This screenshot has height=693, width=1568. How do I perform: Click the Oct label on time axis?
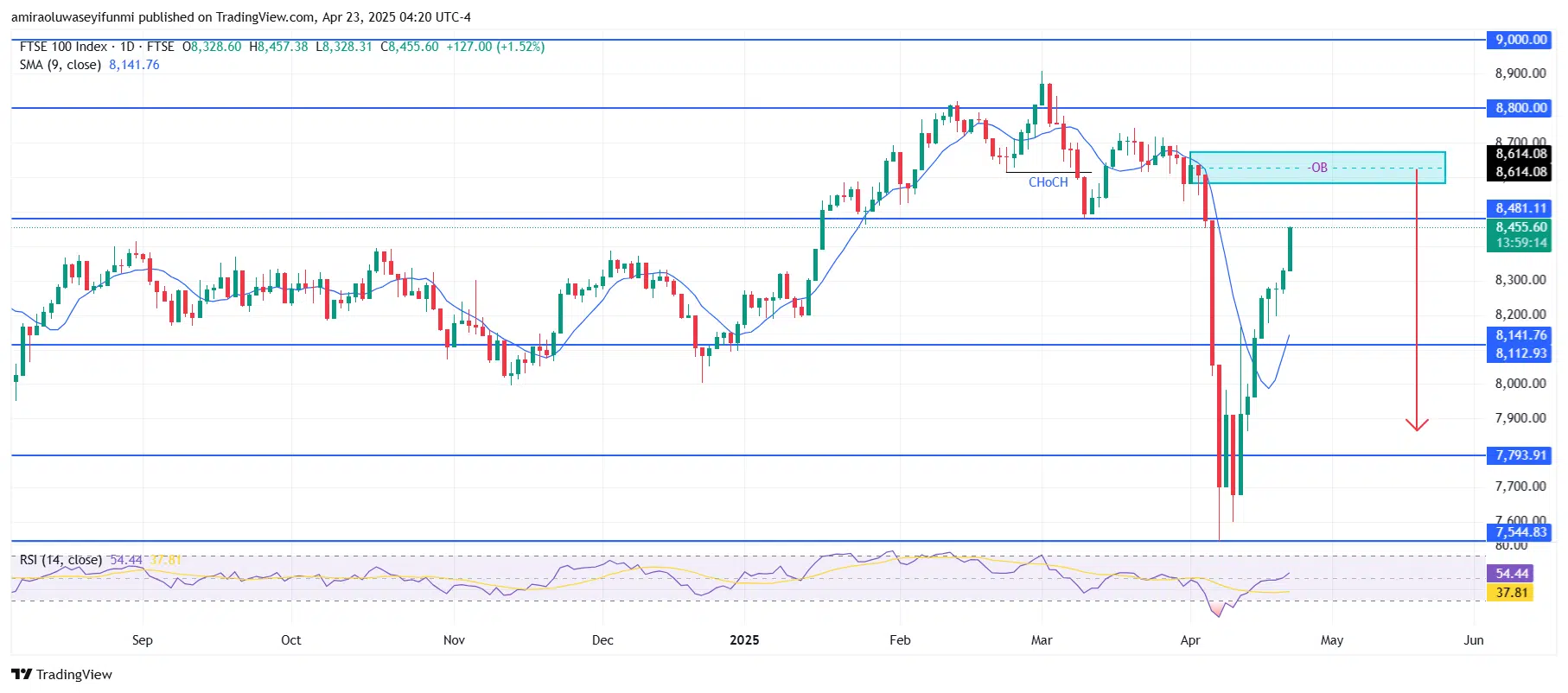pos(291,640)
